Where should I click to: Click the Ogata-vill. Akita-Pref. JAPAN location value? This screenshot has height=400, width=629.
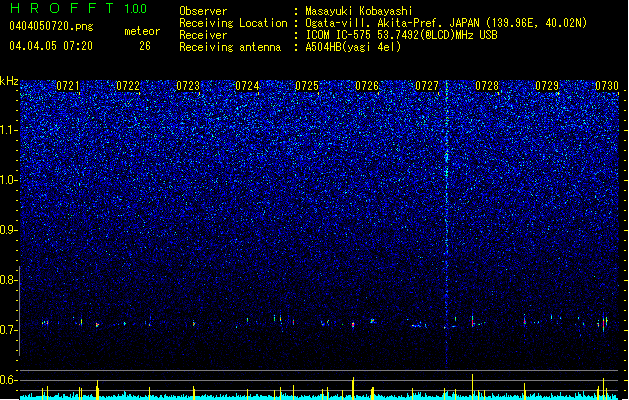[446, 23]
